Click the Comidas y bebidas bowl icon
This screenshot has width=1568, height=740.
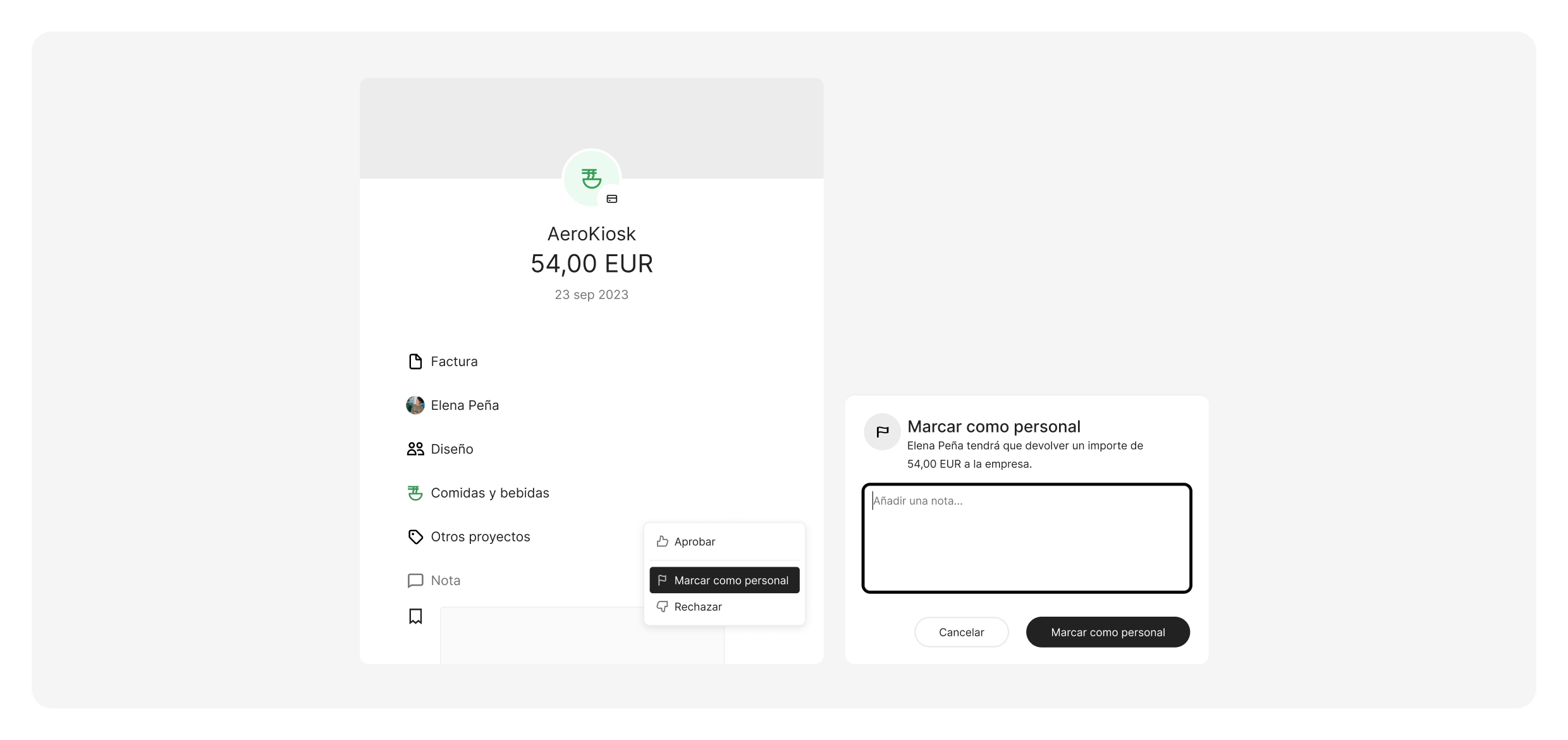pyautogui.click(x=415, y=493)
